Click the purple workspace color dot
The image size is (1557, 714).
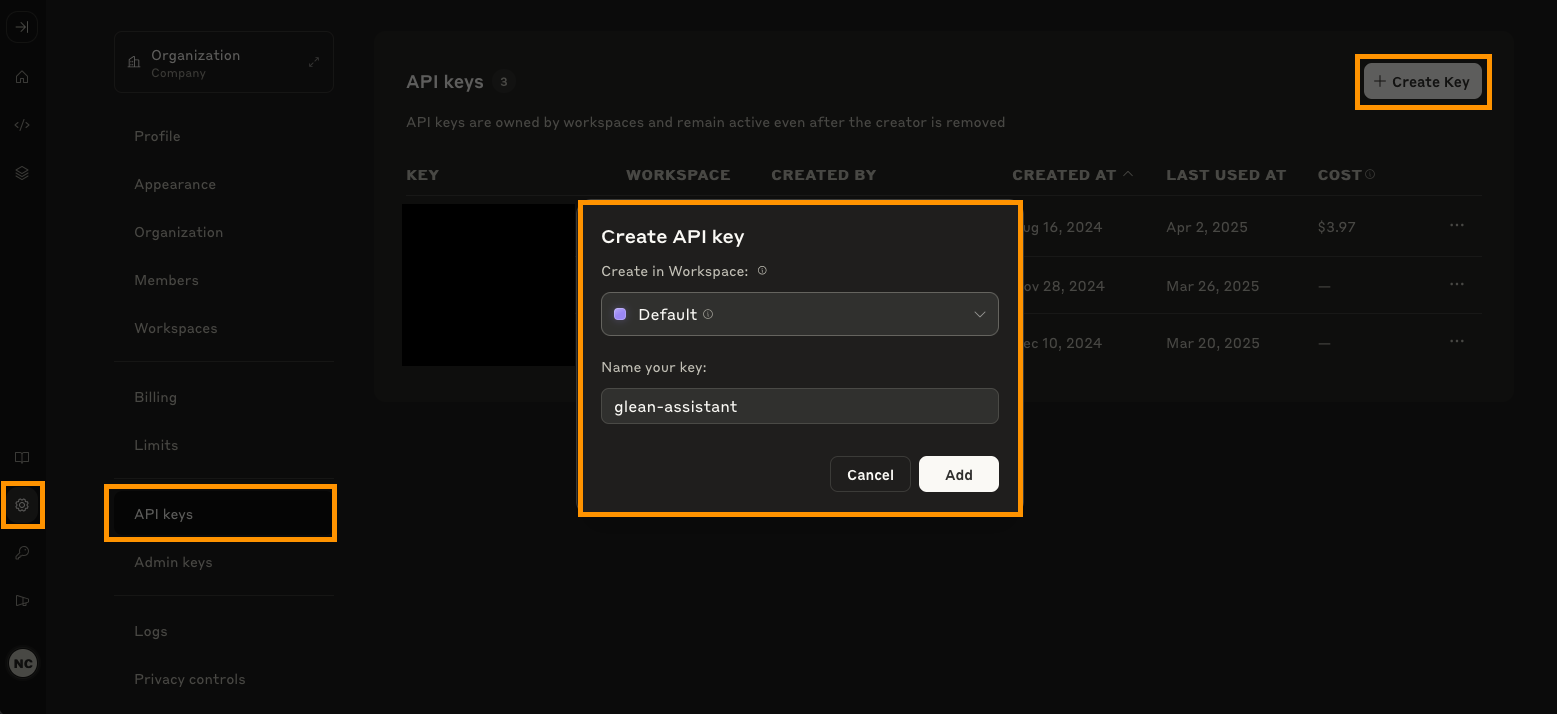(x=620, y=313)
